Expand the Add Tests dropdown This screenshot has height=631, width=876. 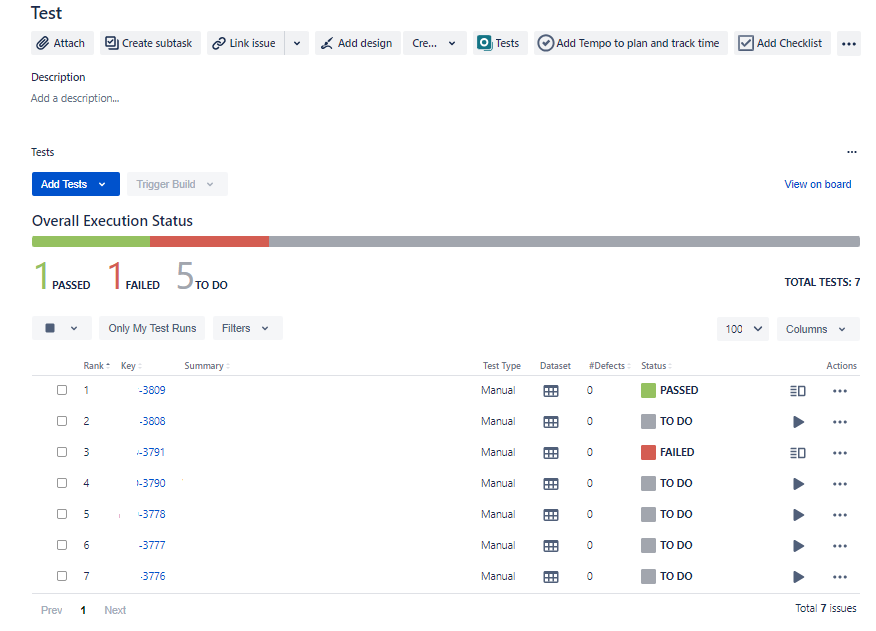pos(102,185)
